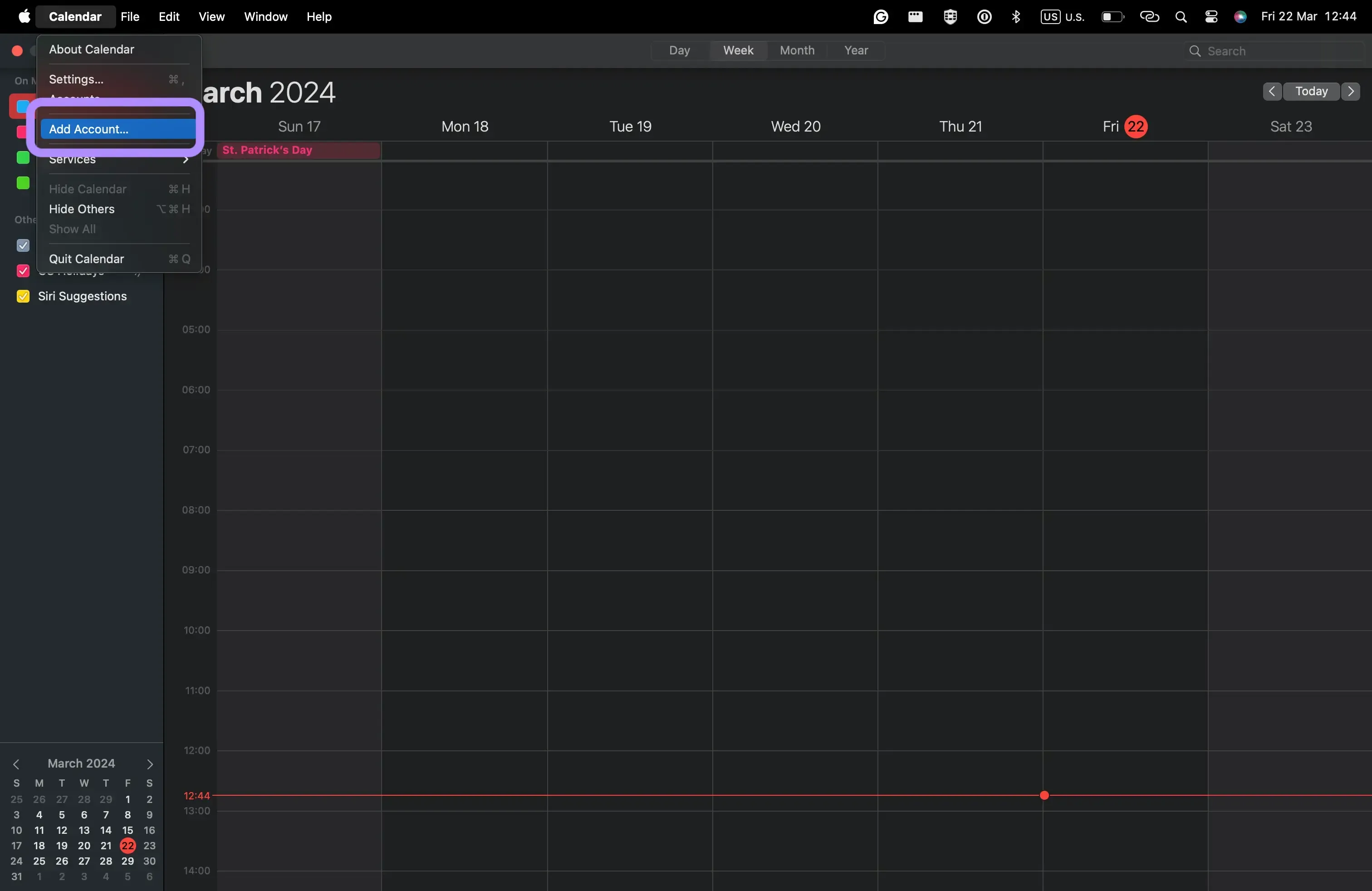Open Spotlight search magnifier icon
This screenshot has width=1372, height=891.
1181,17
